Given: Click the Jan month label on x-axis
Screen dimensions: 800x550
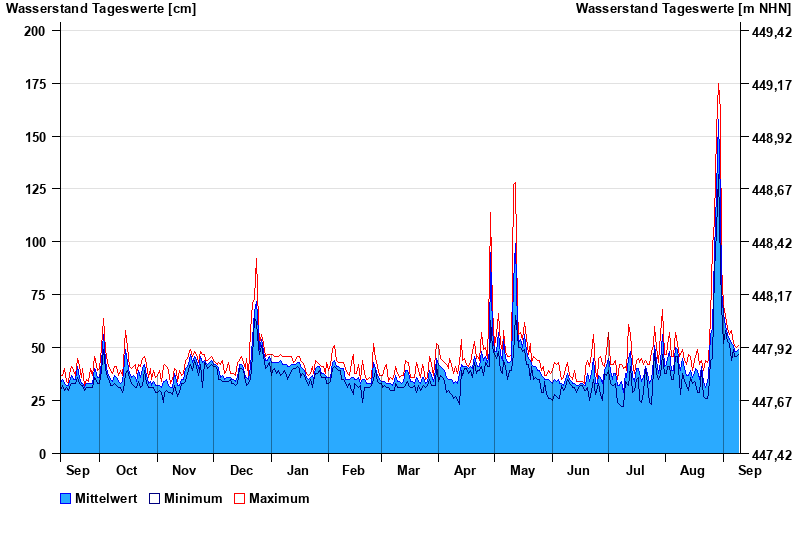Looking at the screenshot, I should click(x=298, y=470).
